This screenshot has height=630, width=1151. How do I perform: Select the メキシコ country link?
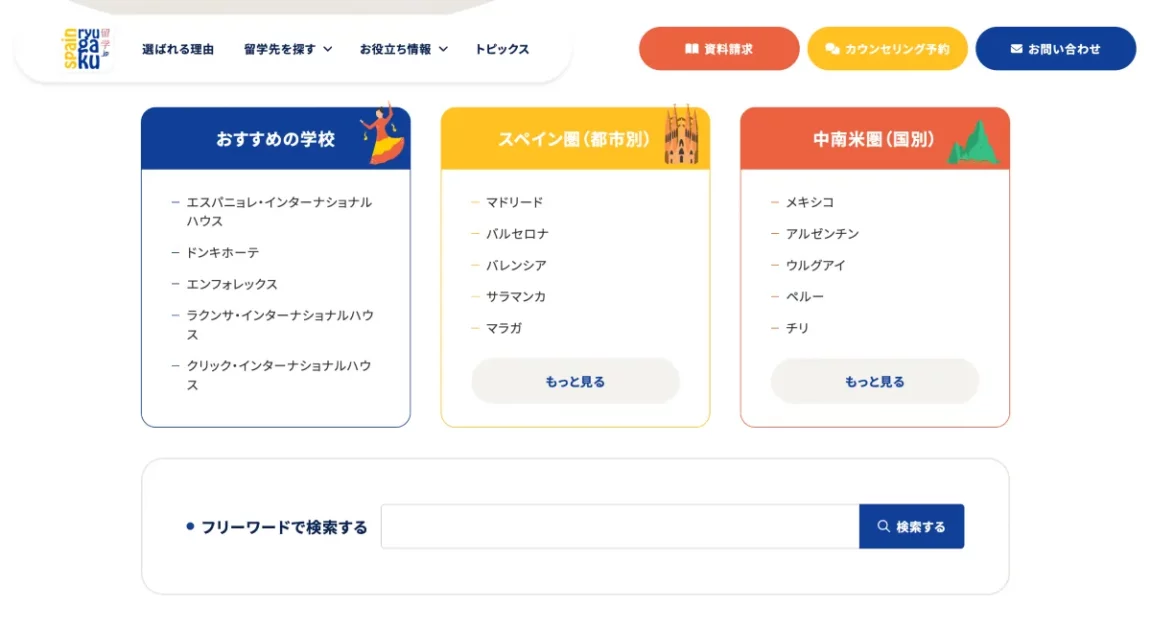tap(809, 202)
